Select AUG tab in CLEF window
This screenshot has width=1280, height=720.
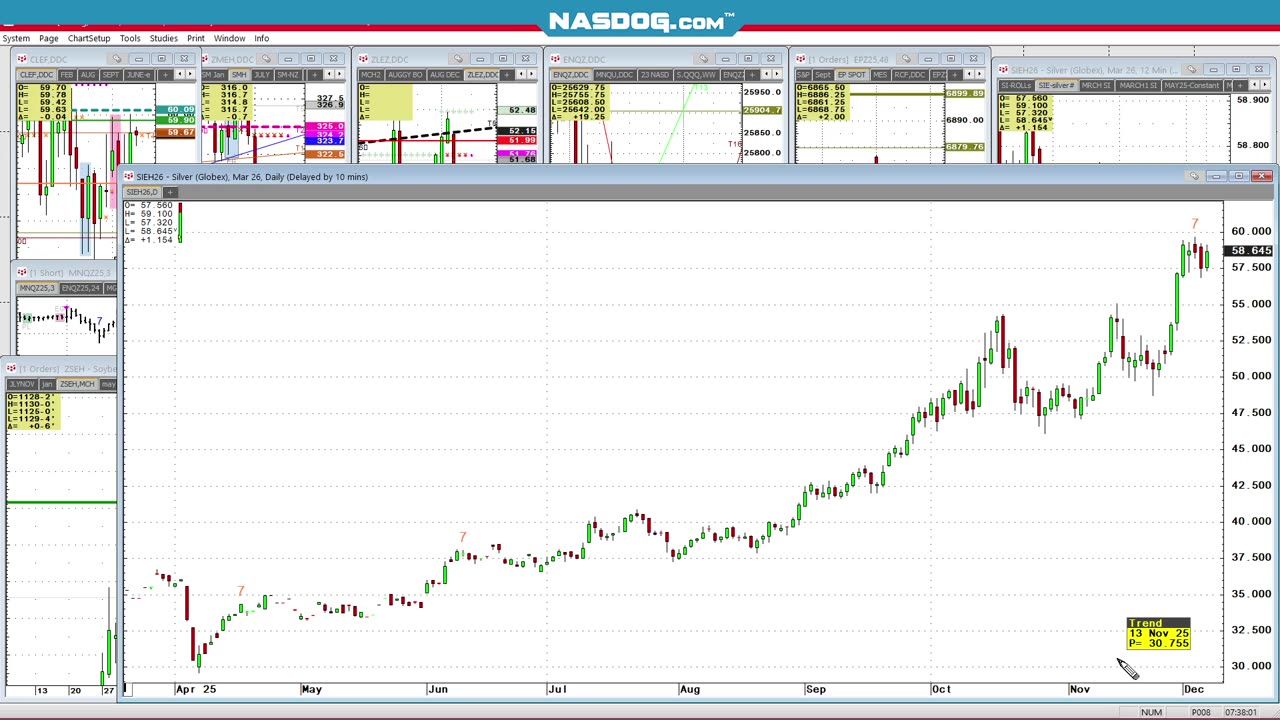click(x=88, y=75)
